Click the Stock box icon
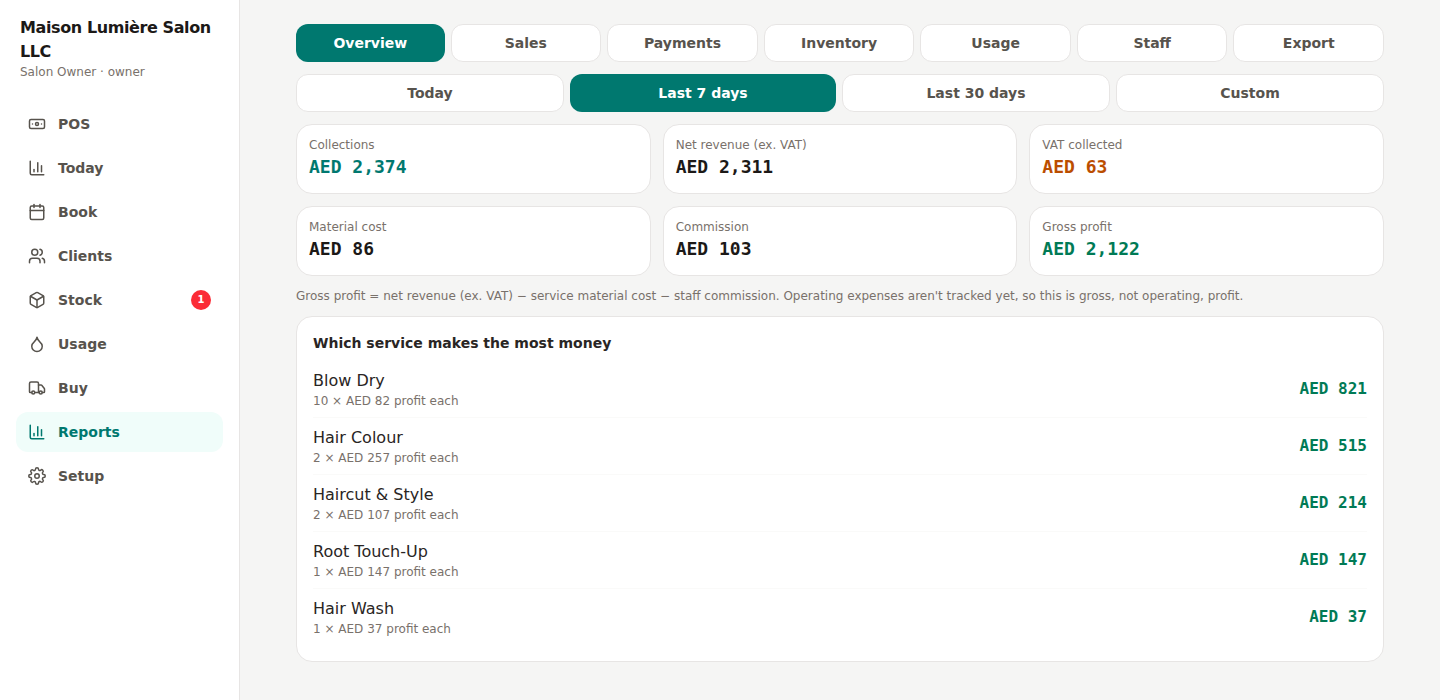1440x700 pixels. 37,300
